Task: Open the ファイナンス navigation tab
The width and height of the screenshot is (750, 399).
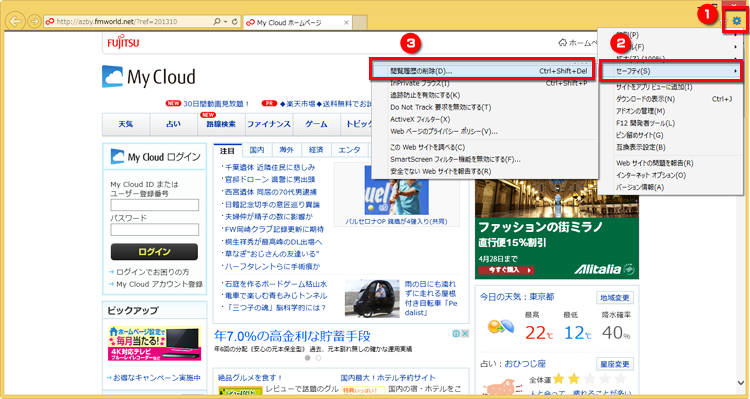Action: 269,124
